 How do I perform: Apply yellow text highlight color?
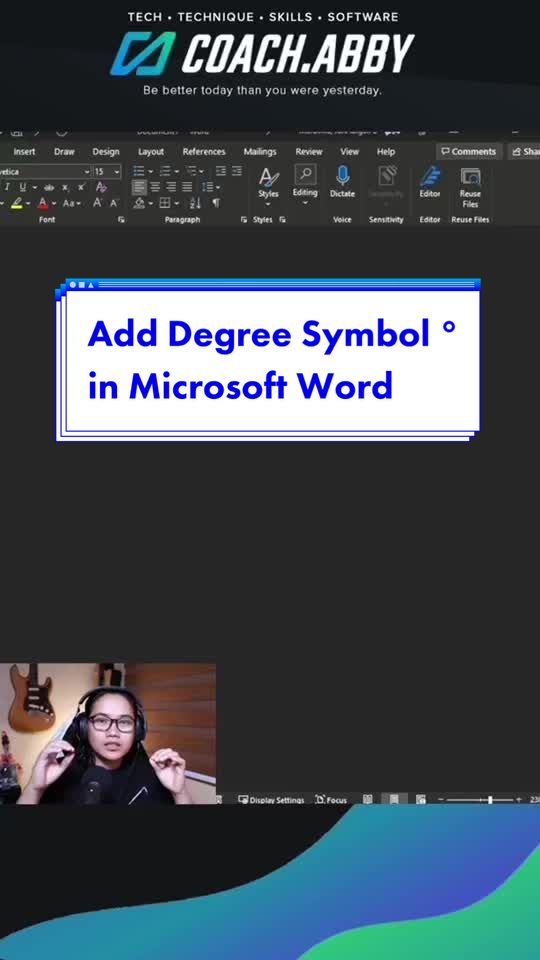click(x=17, y=203)
